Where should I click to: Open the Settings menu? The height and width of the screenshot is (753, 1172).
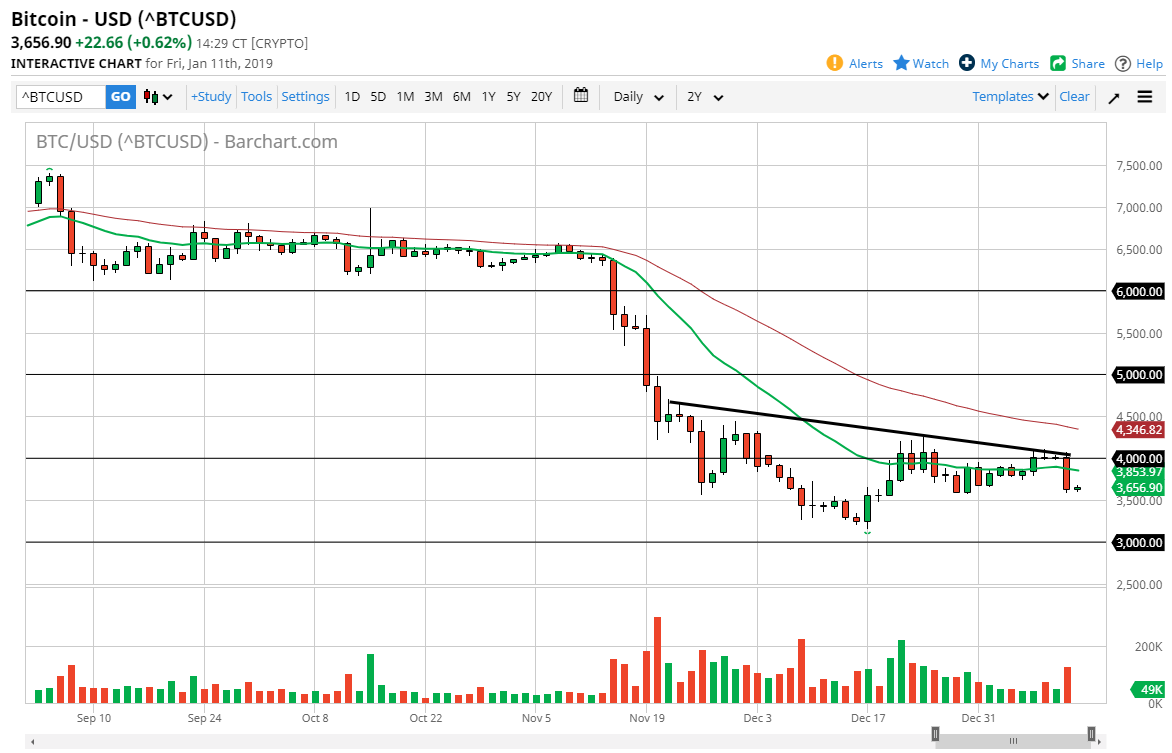click(x=305, y=97)
